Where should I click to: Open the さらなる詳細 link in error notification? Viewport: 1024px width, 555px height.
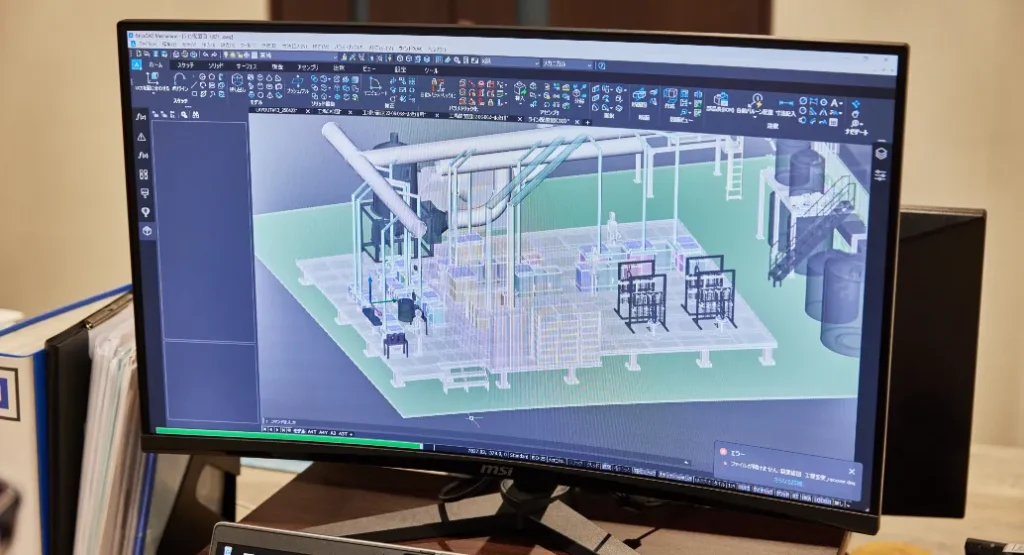click(788, 484)
